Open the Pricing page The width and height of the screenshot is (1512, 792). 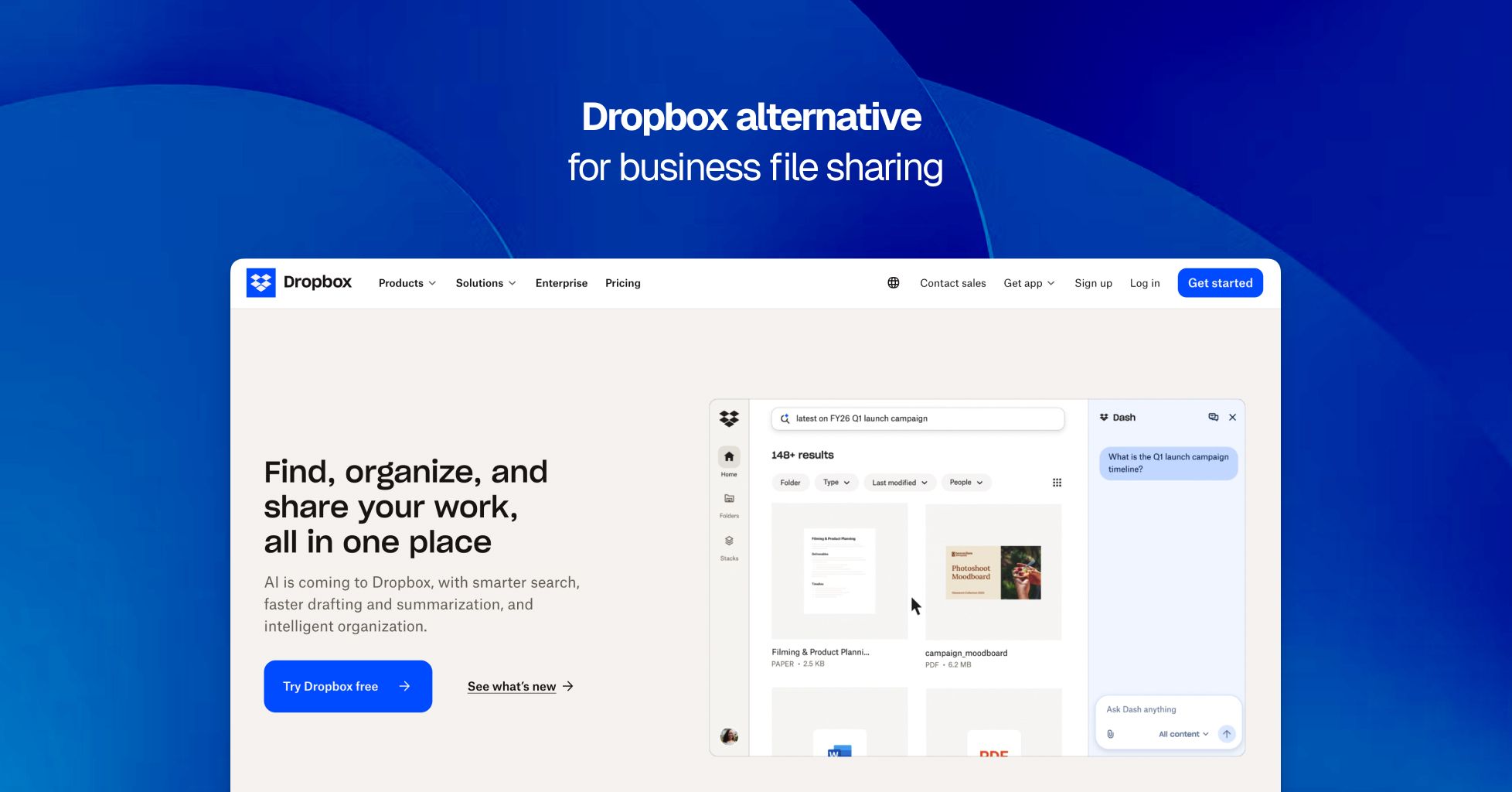coord(622,283)
